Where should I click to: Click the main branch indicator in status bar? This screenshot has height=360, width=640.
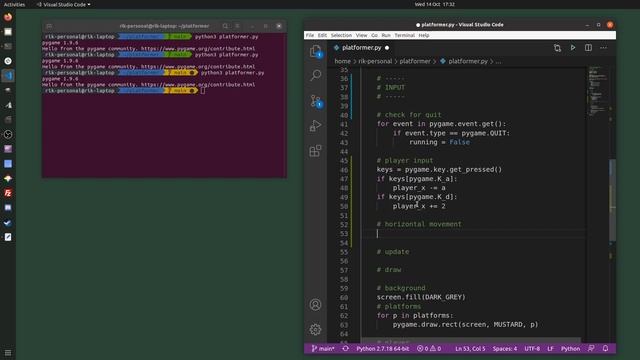click(323, 349)
